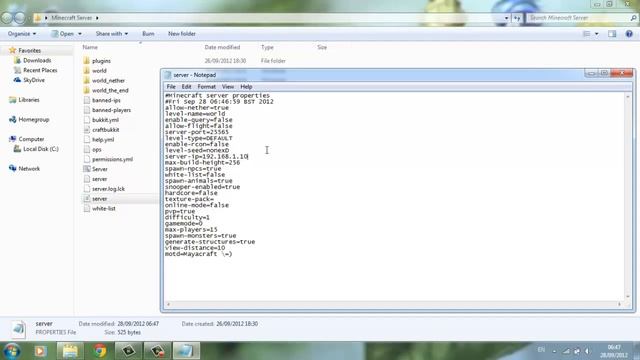Open Notepad Format menu

(x=207, y=87)
